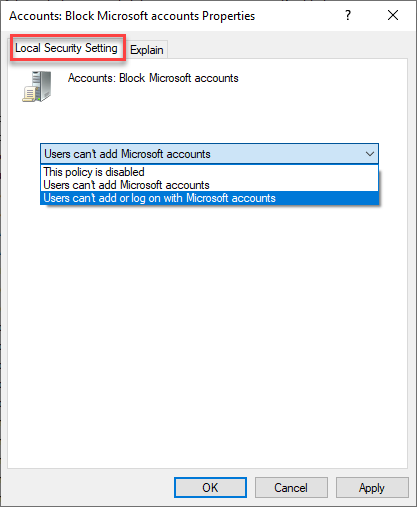Image resolution: width=417 pixels, height=507 pixels.
Task: Apply the policy with the Apply button
Action: (x=372, y=488)
